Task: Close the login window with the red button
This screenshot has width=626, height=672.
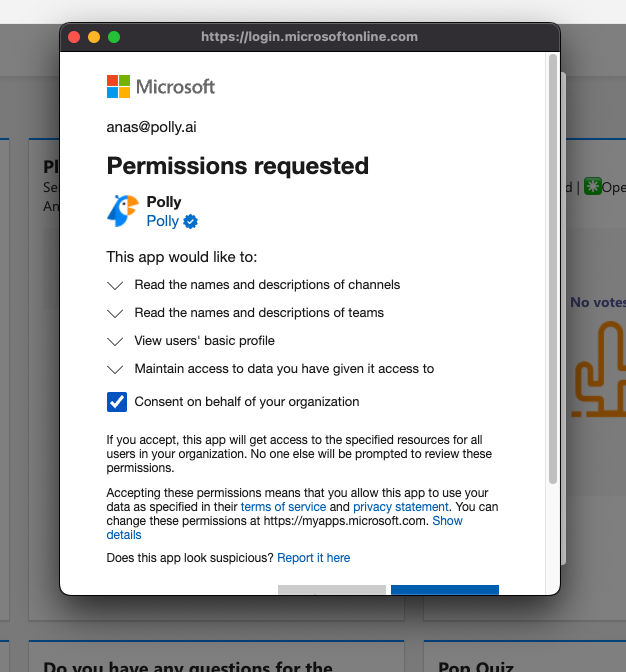Action: click(x=74, y=37)
